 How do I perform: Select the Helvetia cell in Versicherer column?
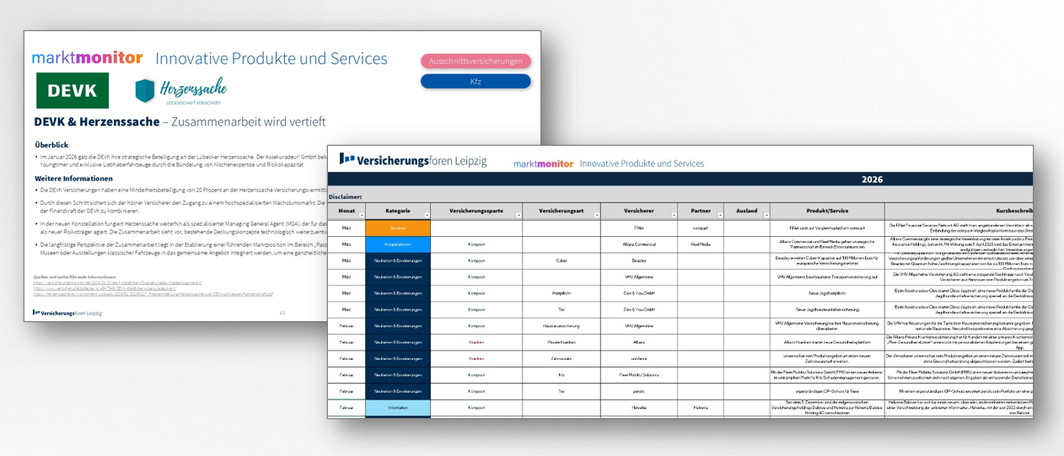click(638, 408)
